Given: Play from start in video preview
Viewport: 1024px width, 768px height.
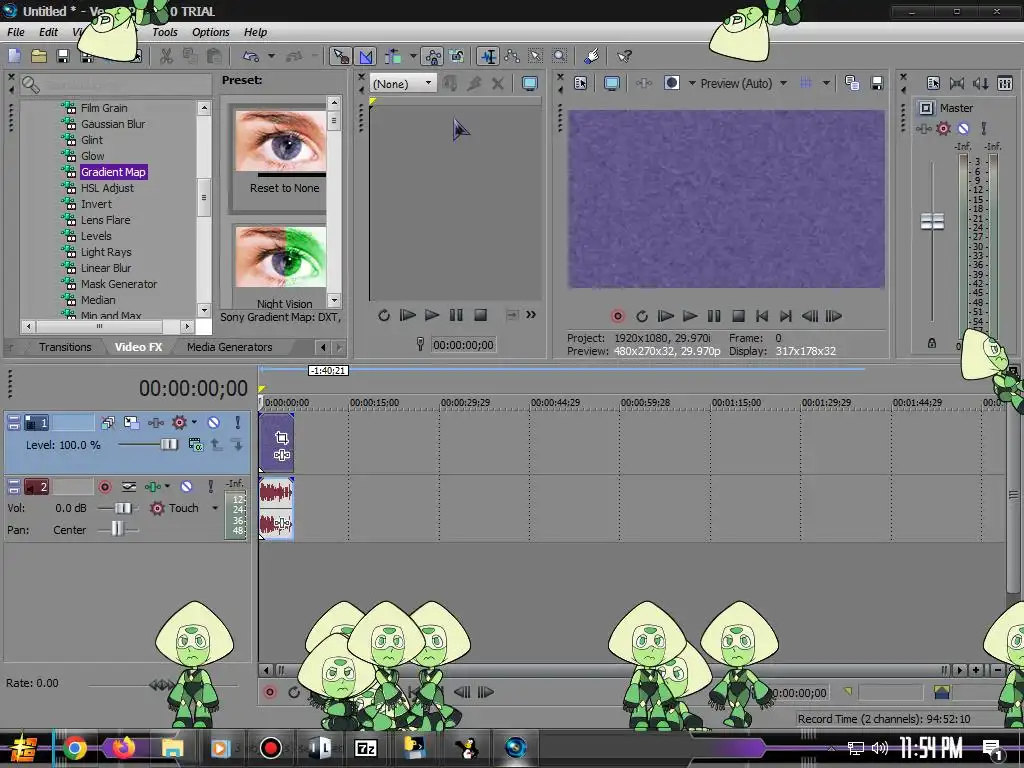Looking at the screenshot, I should (x=665, y=316).
